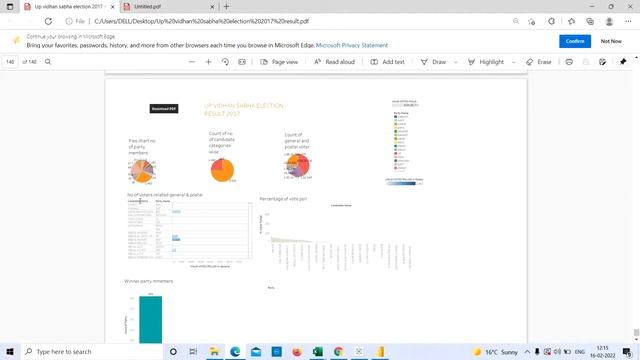640x360 pixels.
Task: Click the Save as icon
Action: click(x=602, y=62)
